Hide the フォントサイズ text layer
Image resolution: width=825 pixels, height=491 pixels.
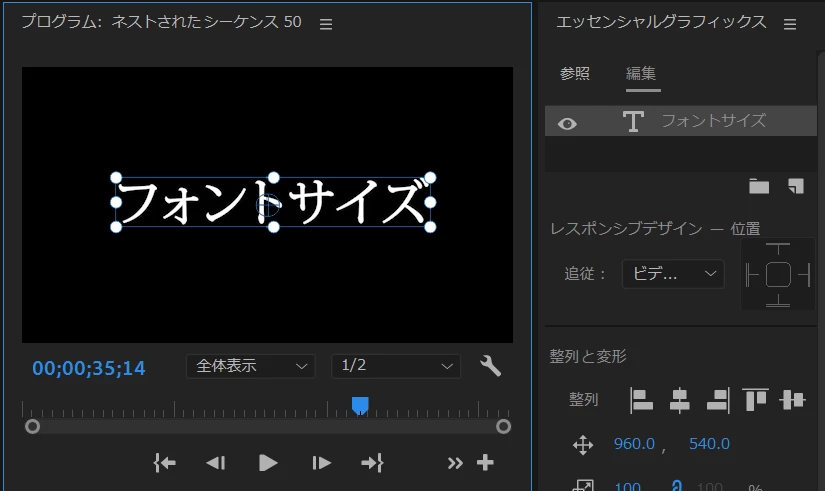[567, 124]
